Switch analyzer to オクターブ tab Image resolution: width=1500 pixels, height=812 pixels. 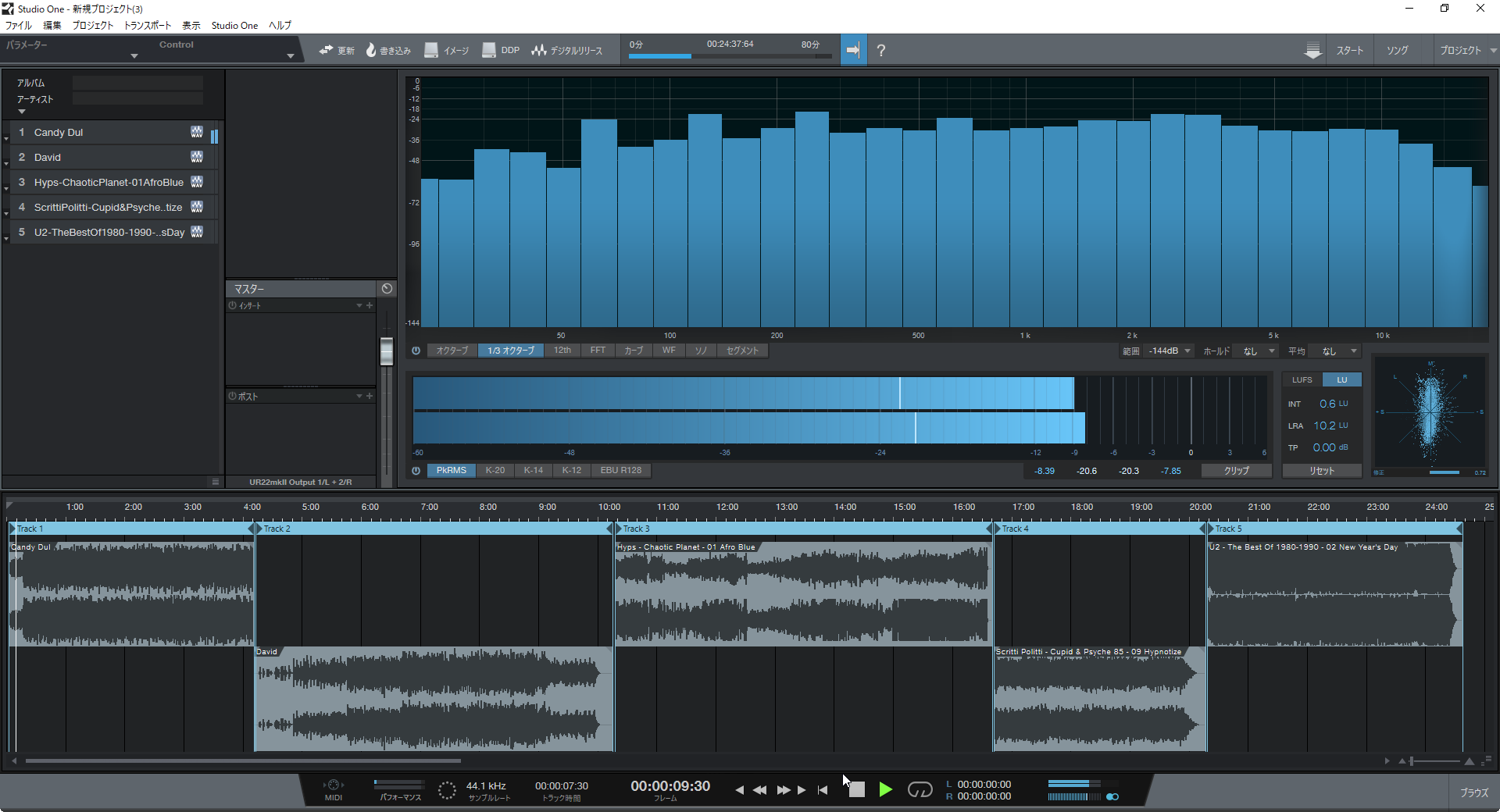[x=452, y=351]
